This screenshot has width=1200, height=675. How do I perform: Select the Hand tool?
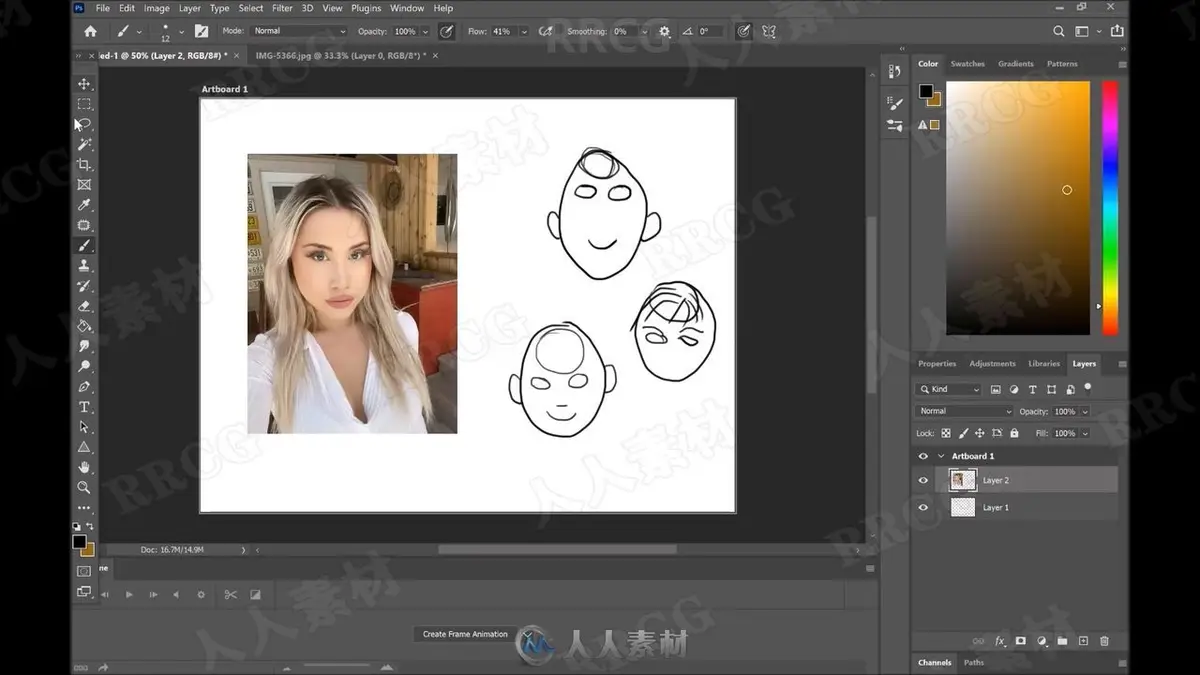click(x=84, y=467)
